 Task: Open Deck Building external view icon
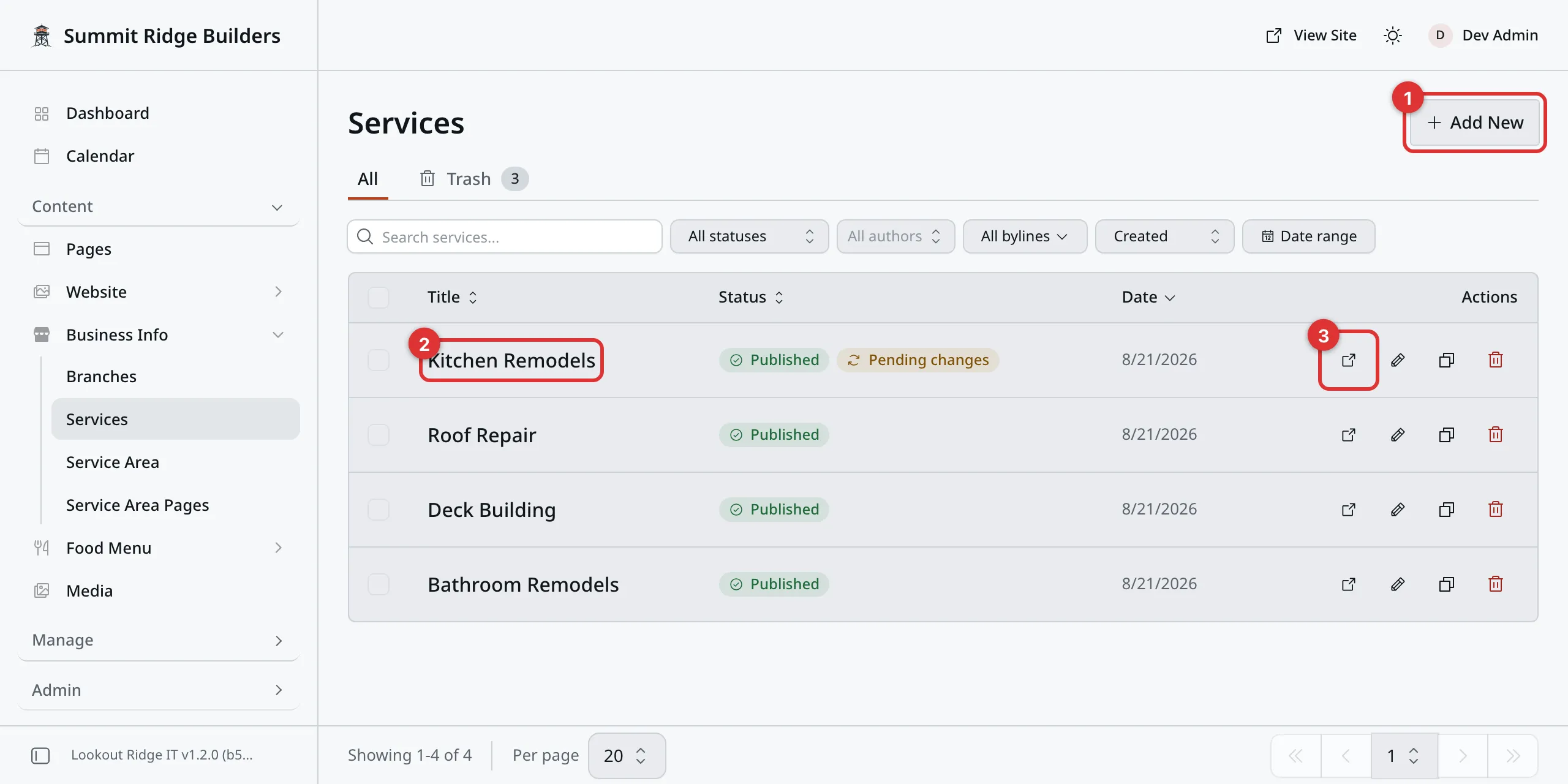tap(1348, 510)
